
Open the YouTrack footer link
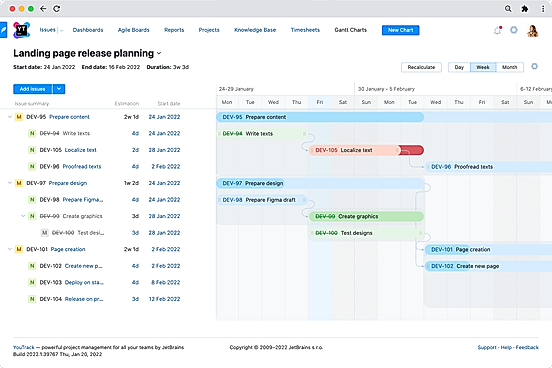point(24,347)
